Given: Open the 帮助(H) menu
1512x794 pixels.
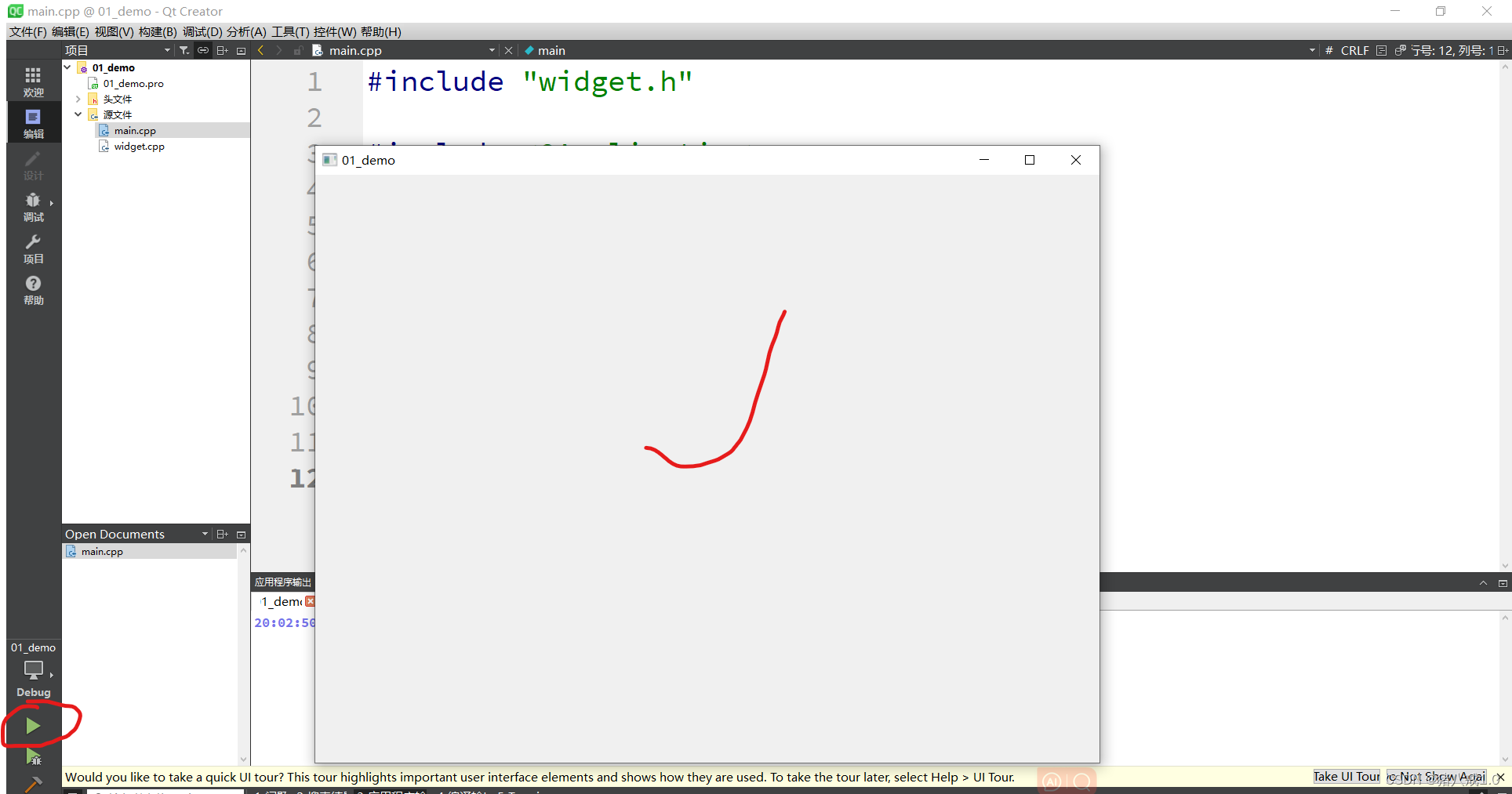Looking at the screenshot, I should pos(381,31).
